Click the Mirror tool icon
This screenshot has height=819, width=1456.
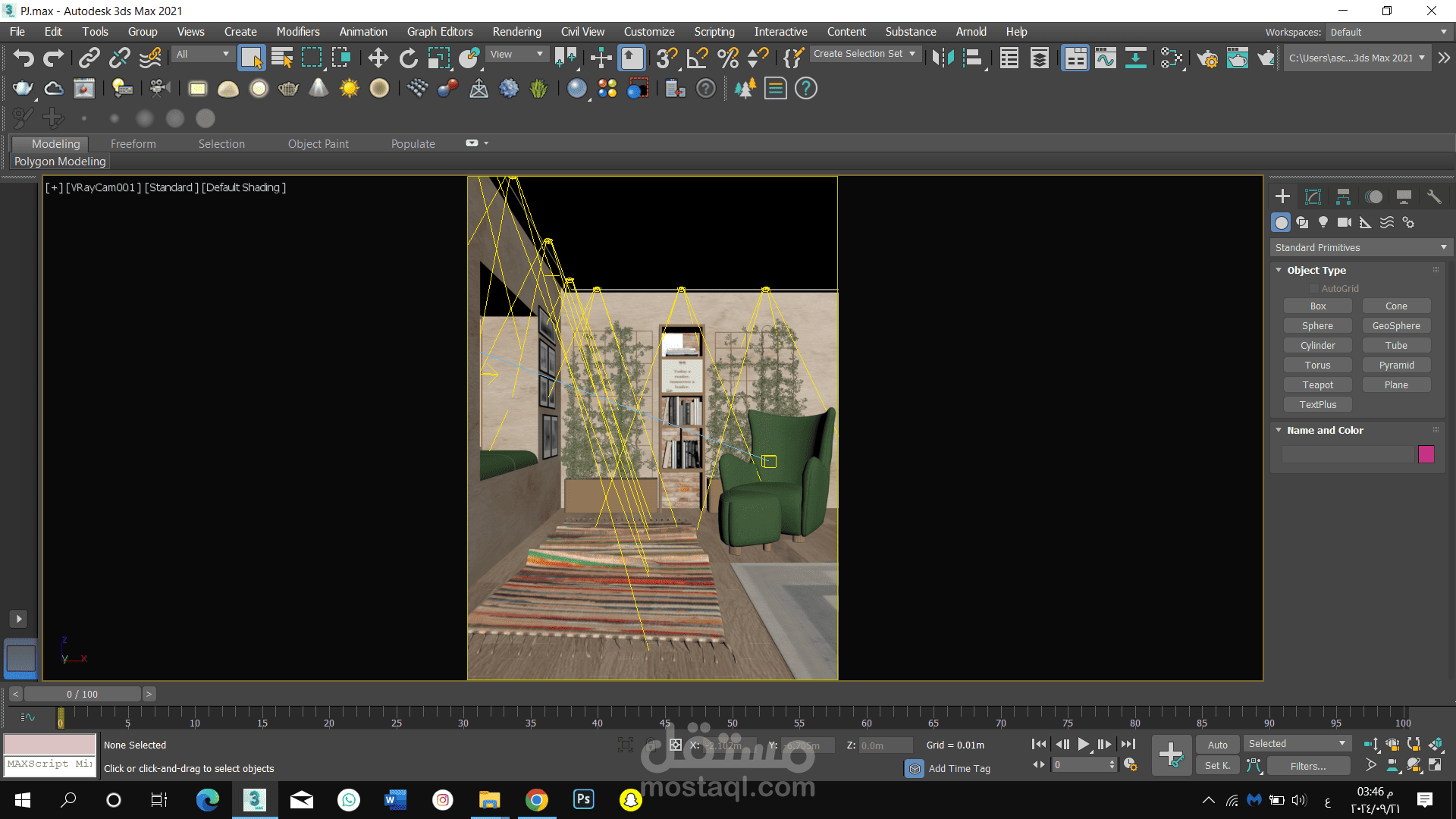tap(943, 58)
